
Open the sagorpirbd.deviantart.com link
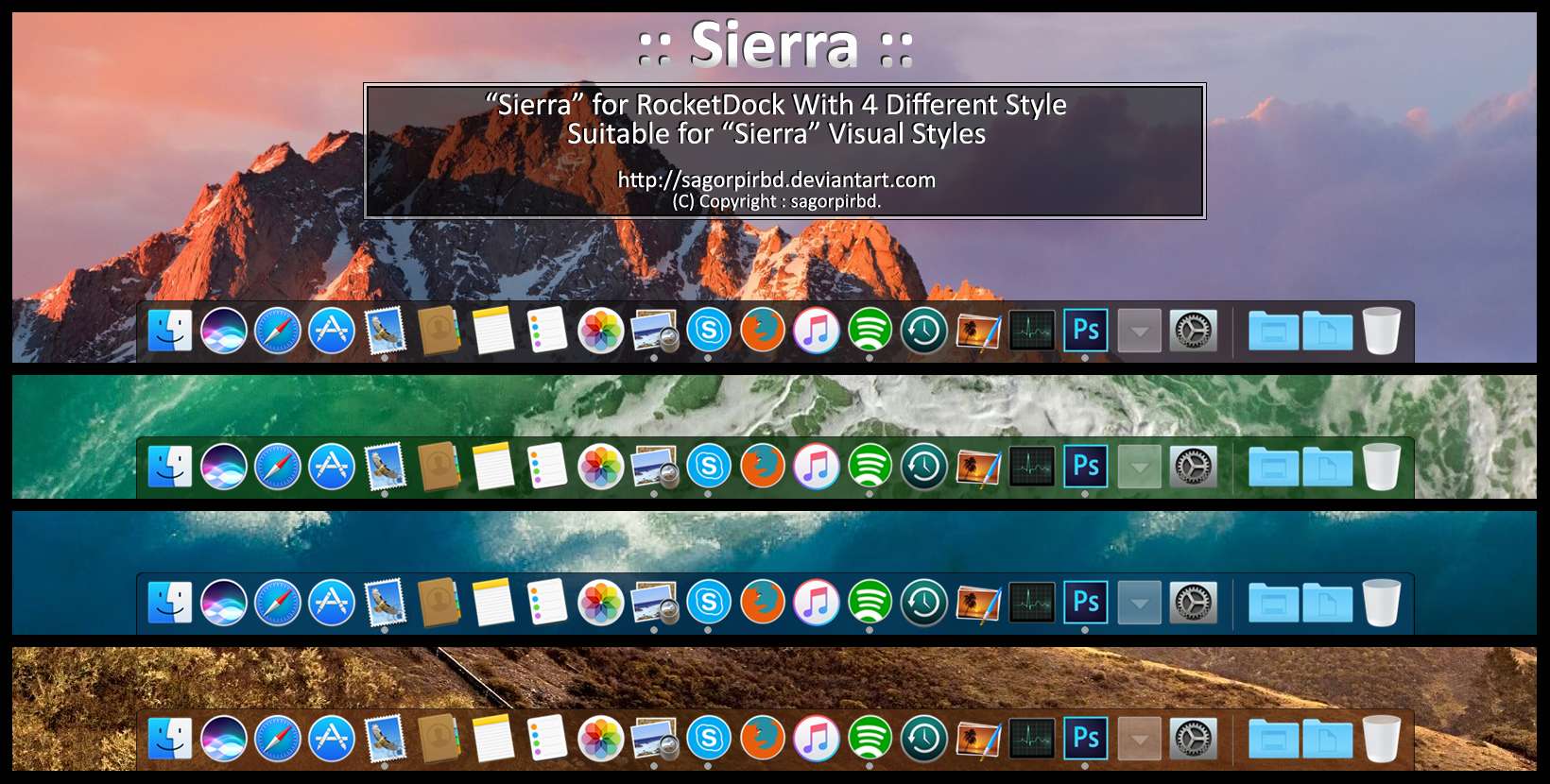(x=776, y=179)
